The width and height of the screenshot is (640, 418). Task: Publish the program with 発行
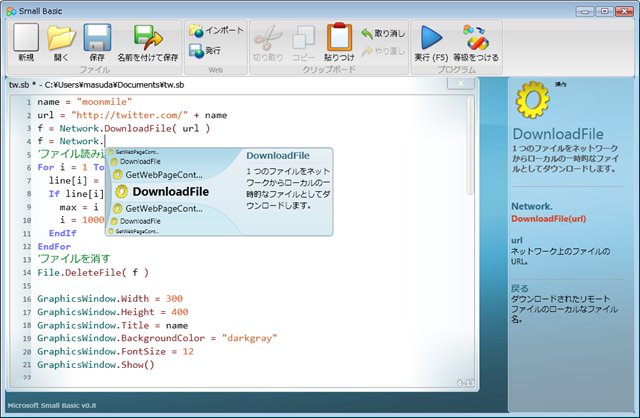click(206, 50)
